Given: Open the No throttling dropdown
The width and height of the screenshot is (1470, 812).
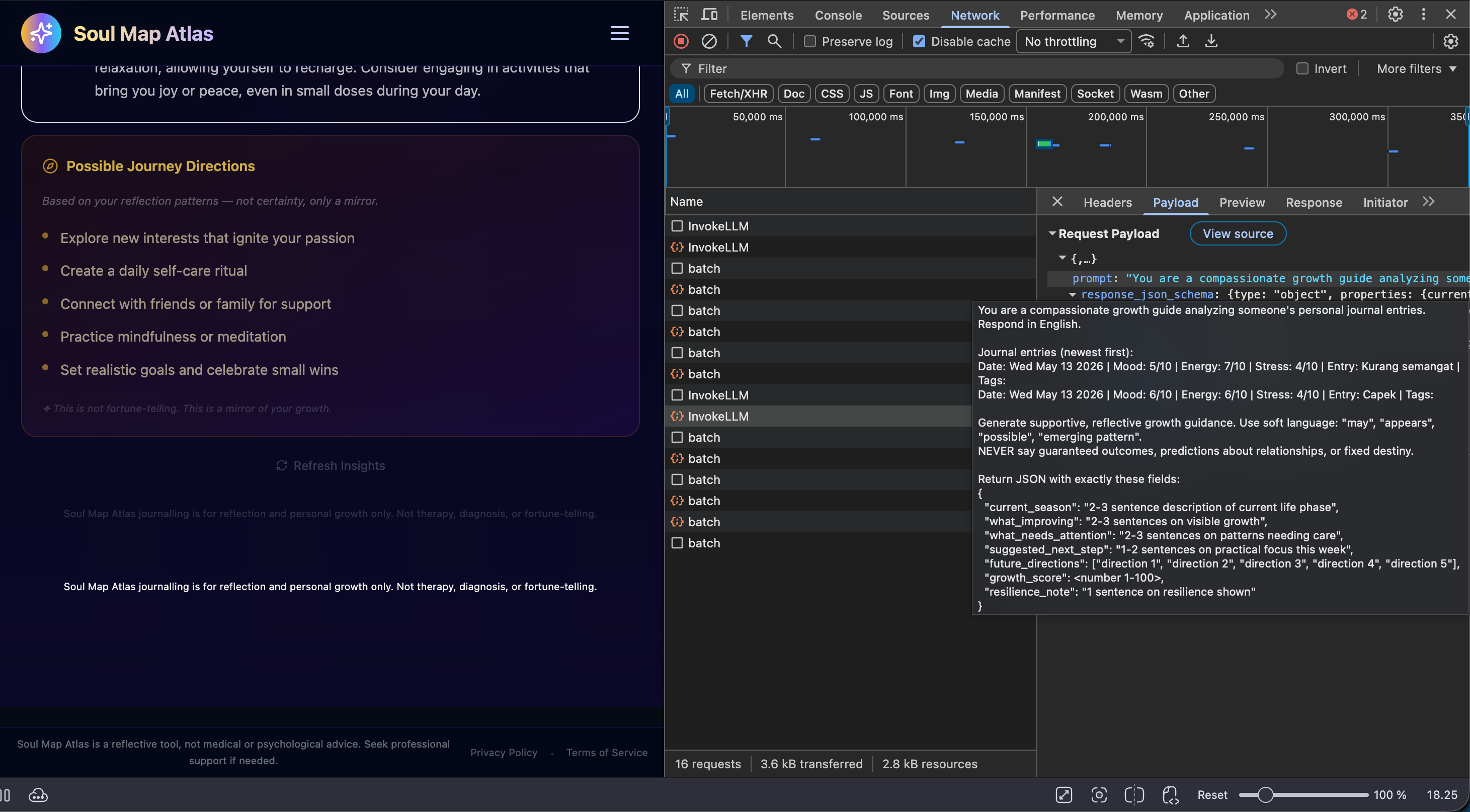Looking at the screenshot, I should click(1074, 41).
